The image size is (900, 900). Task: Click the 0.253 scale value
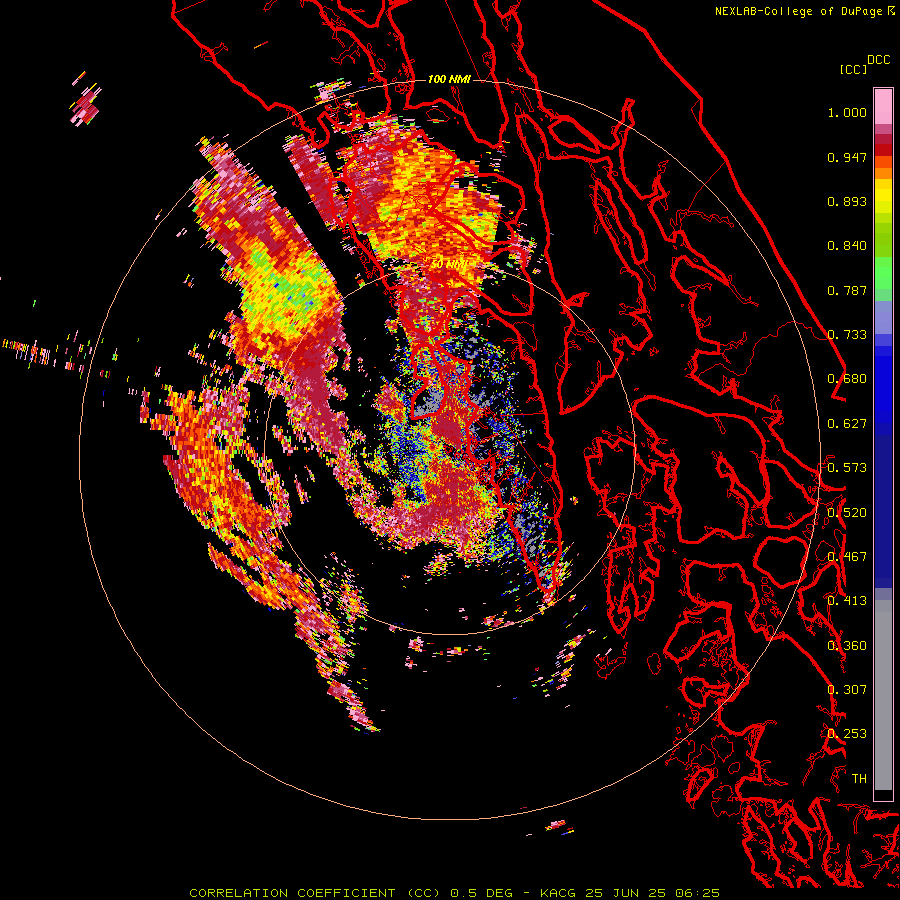point(847,734)
